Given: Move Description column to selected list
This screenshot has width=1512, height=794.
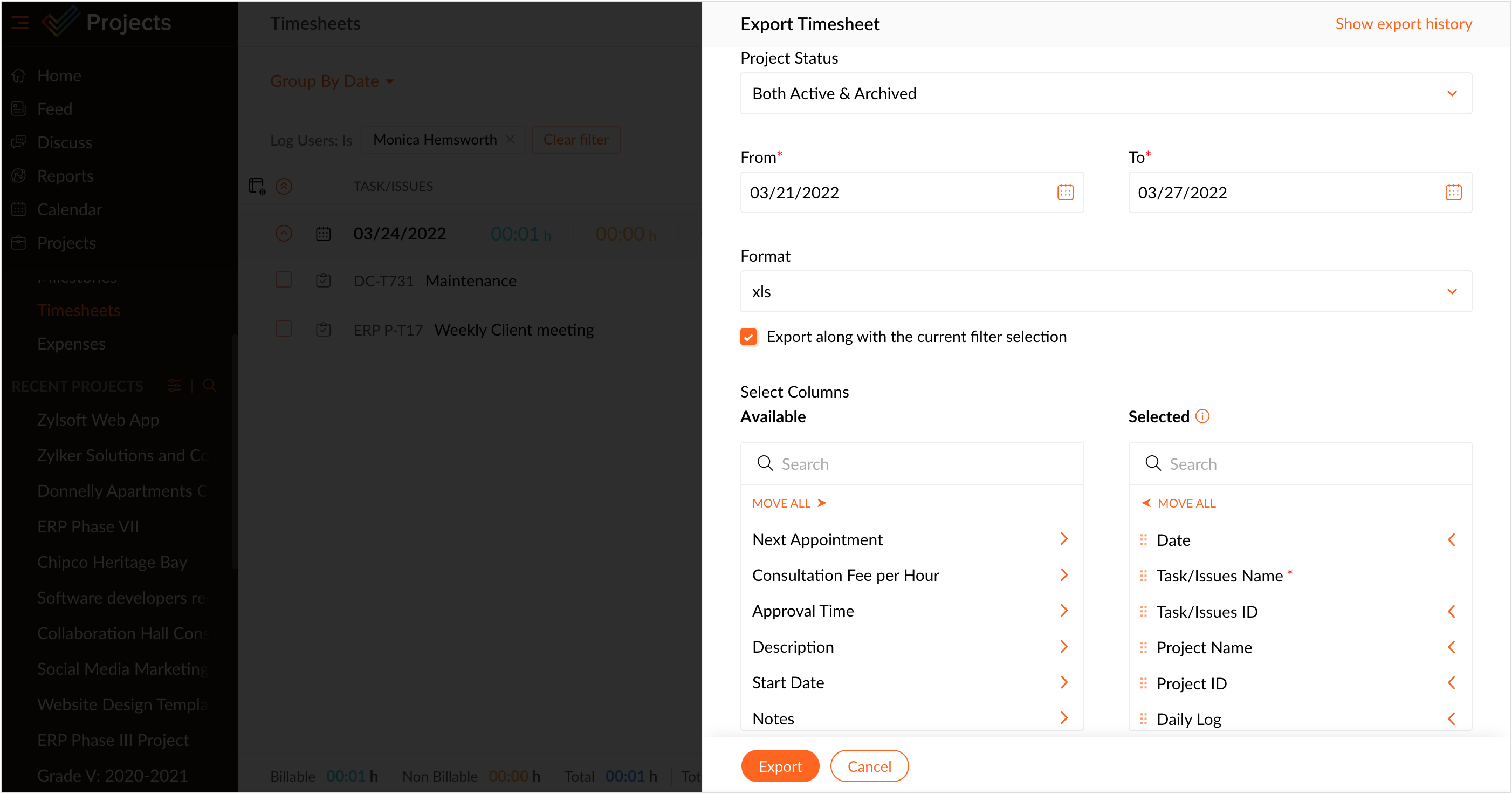Looking at the screenshot, I should click(x=1063, y=646).
